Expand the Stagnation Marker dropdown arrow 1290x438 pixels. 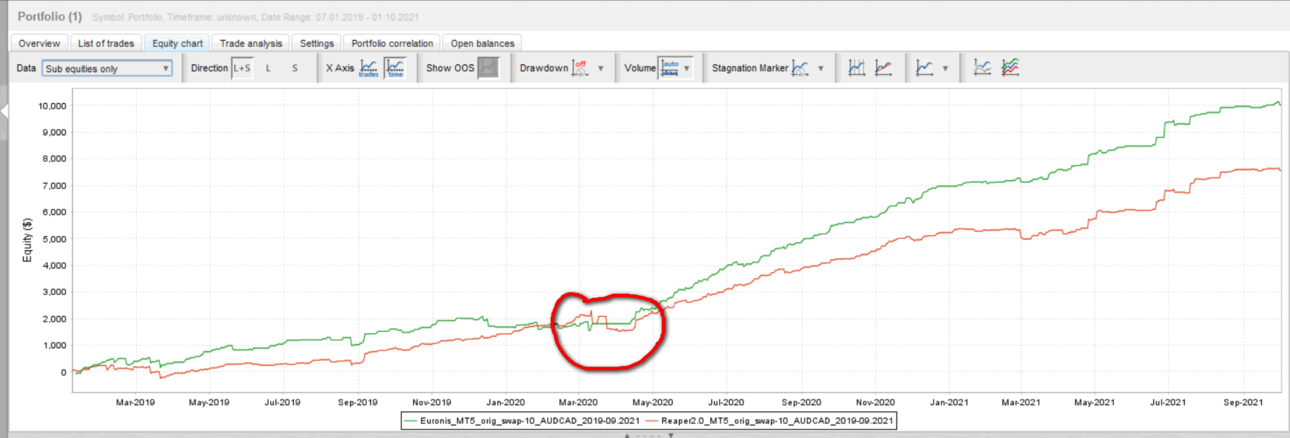pyautogui.click(x=820, y=69)
